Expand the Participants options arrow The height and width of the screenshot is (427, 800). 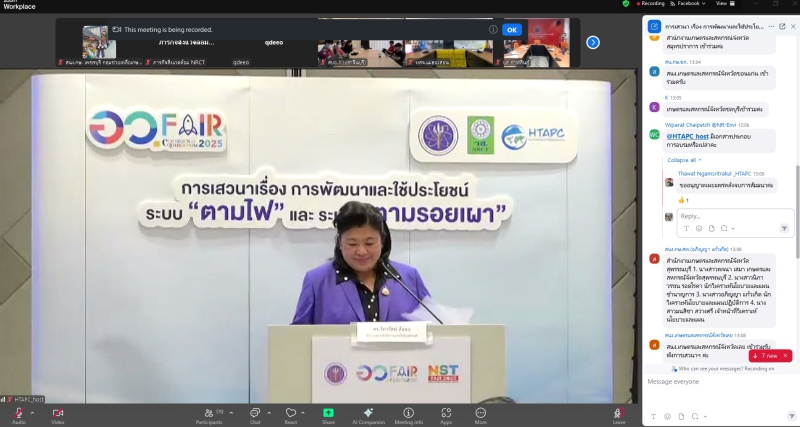click(231, 413)
